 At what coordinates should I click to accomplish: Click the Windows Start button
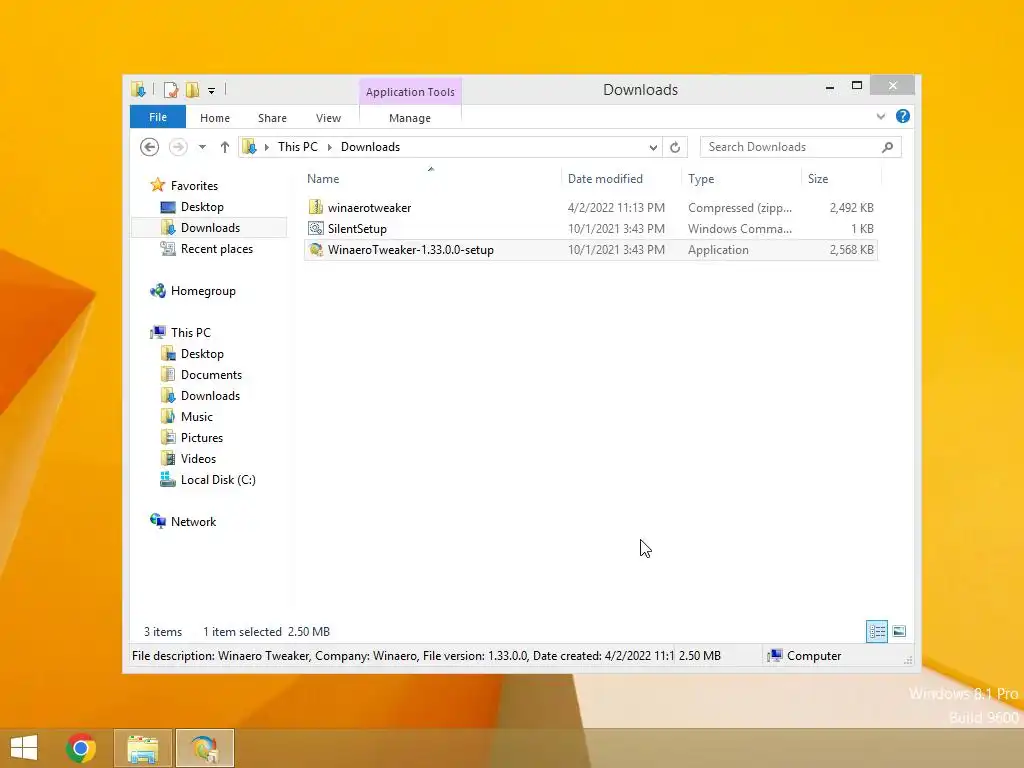24,748
